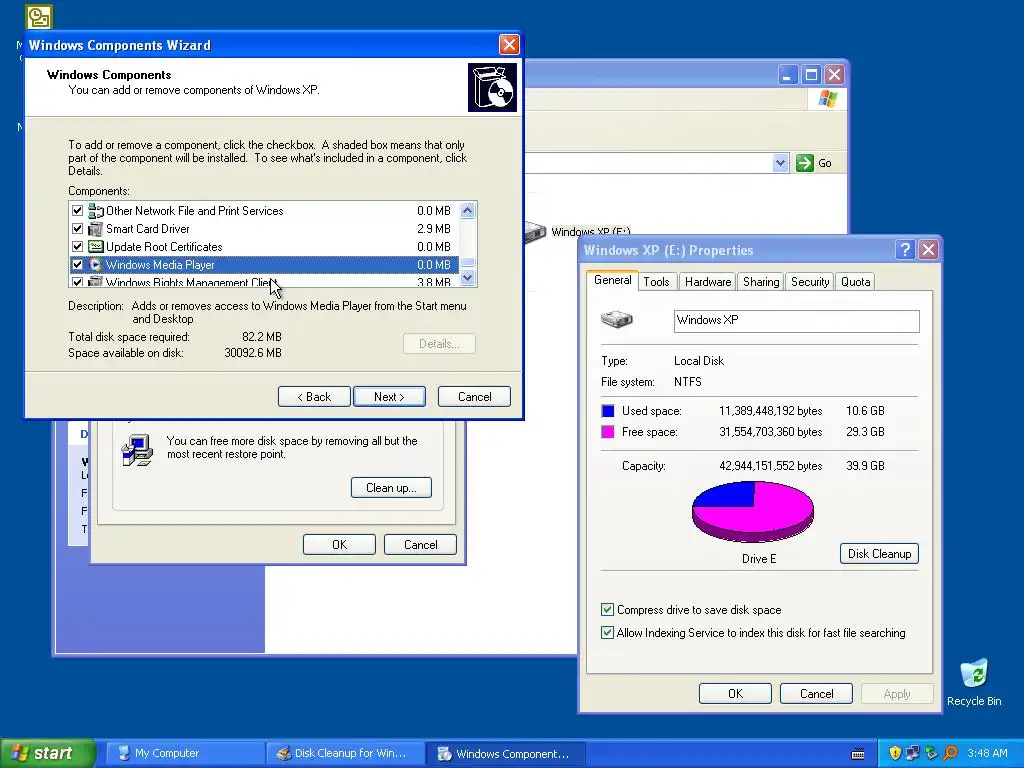
Task: Click the '2.9 MB' size value
Action: click(434, 229)
